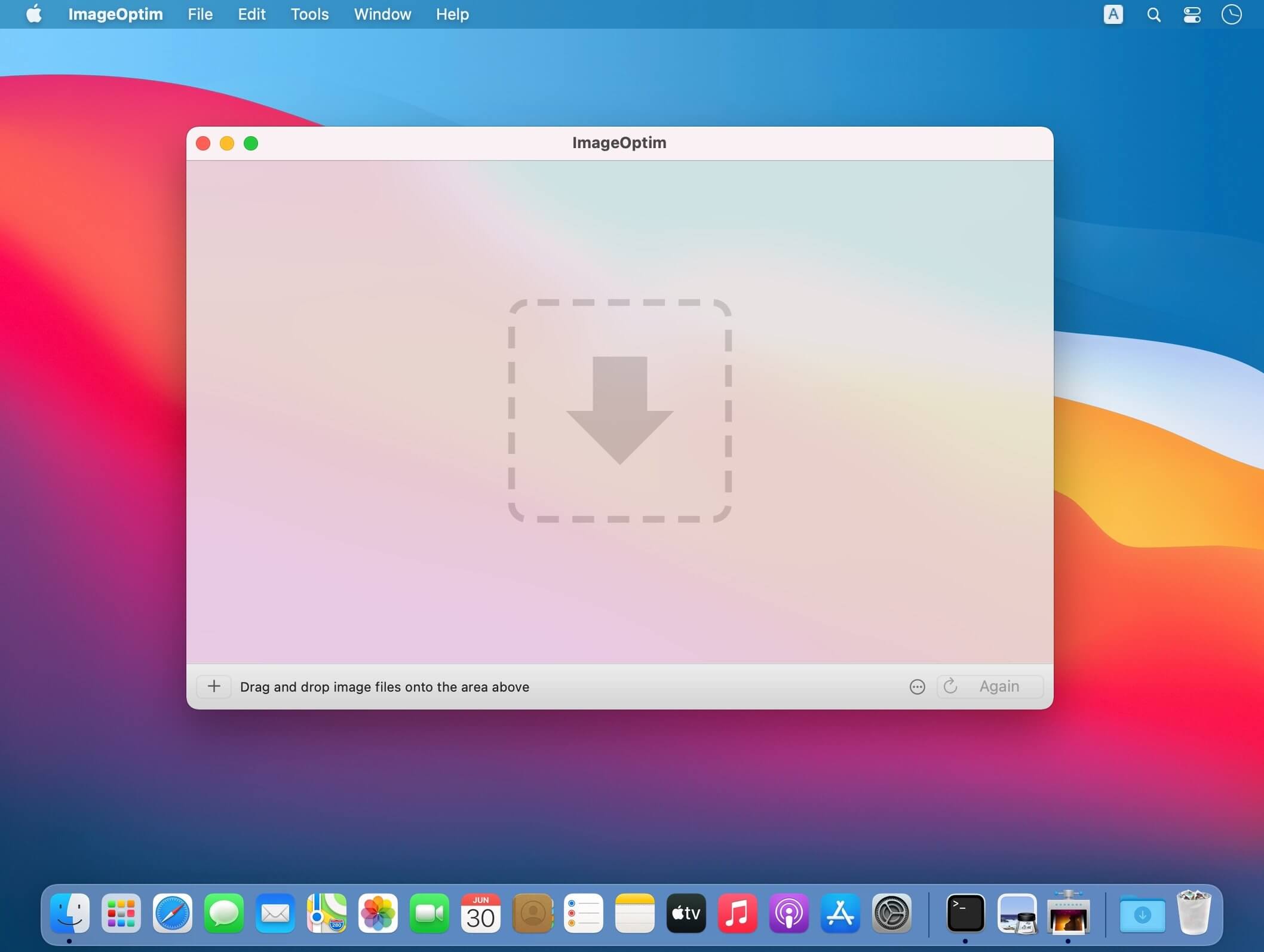Open App Store from the Dock
This screenshot has width=1264, height=952.
point(840,913)
